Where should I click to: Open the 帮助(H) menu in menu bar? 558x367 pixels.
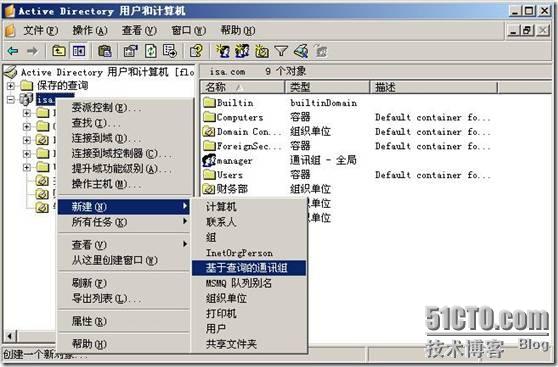[238, 31]
